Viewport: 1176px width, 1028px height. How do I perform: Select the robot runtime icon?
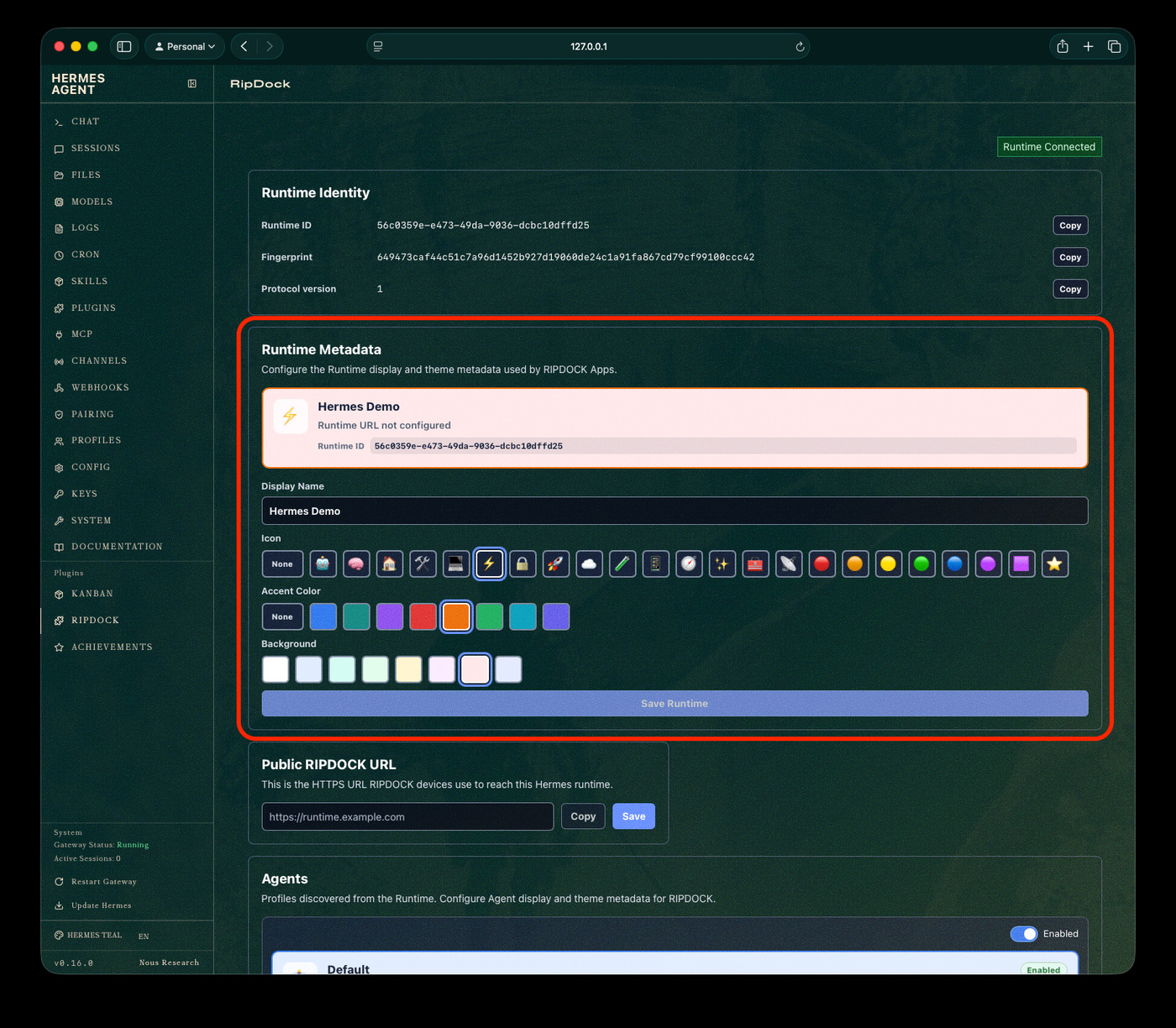point(323,564)
